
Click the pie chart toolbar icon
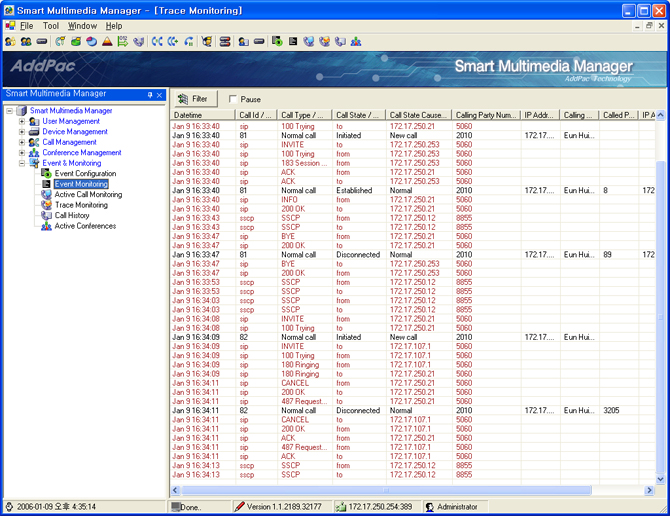pos(91,42)
